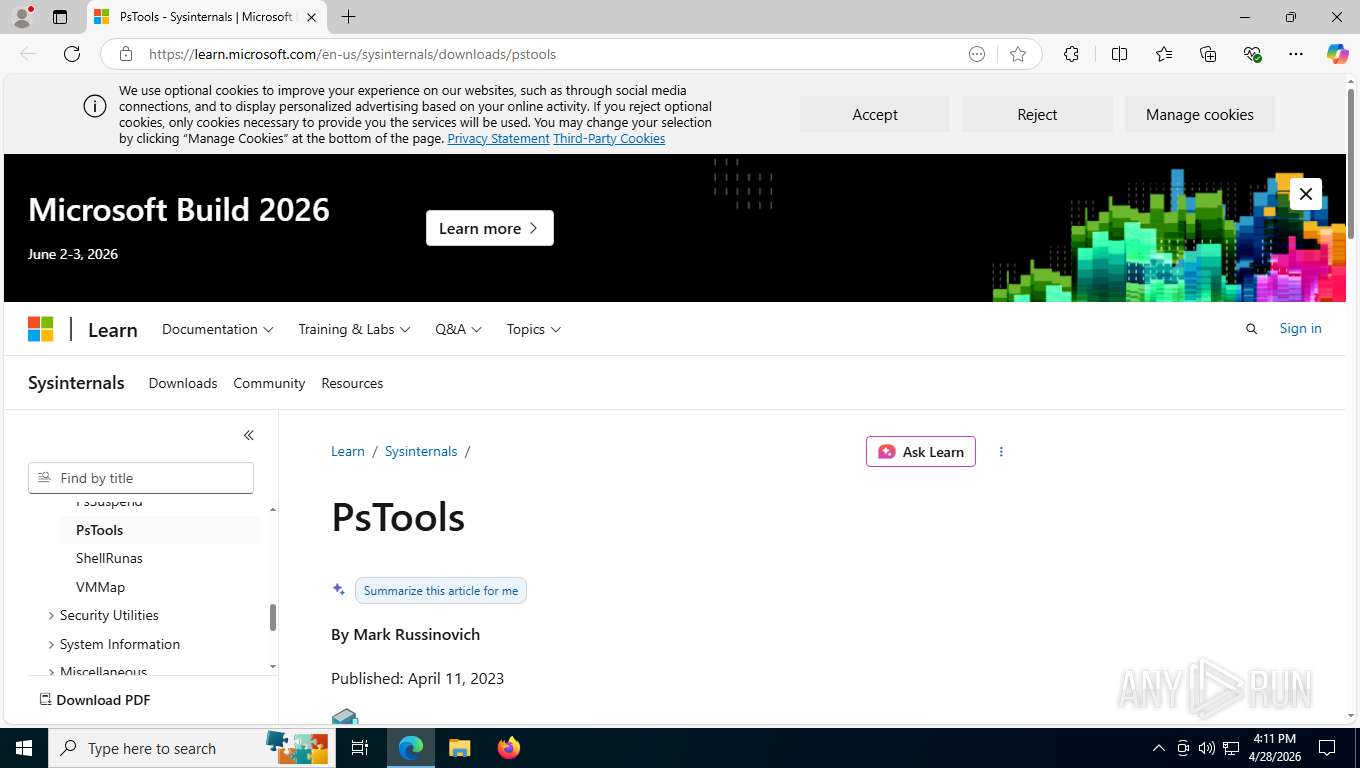Open a new browser tab

point(348,17)
